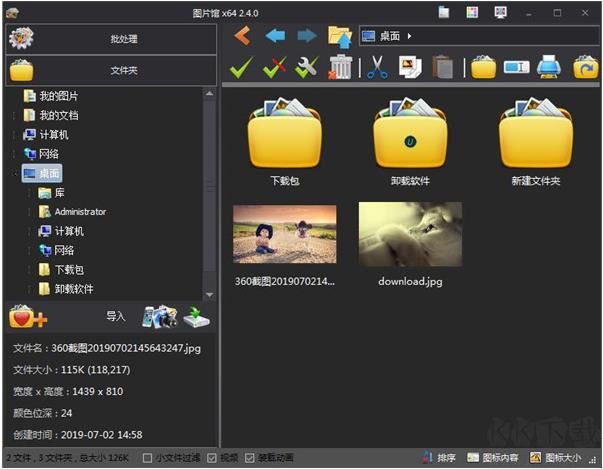The image size is (603, 469).
Task: Select 我的图片 in the folder tree
Action: [x=51, y=96]
